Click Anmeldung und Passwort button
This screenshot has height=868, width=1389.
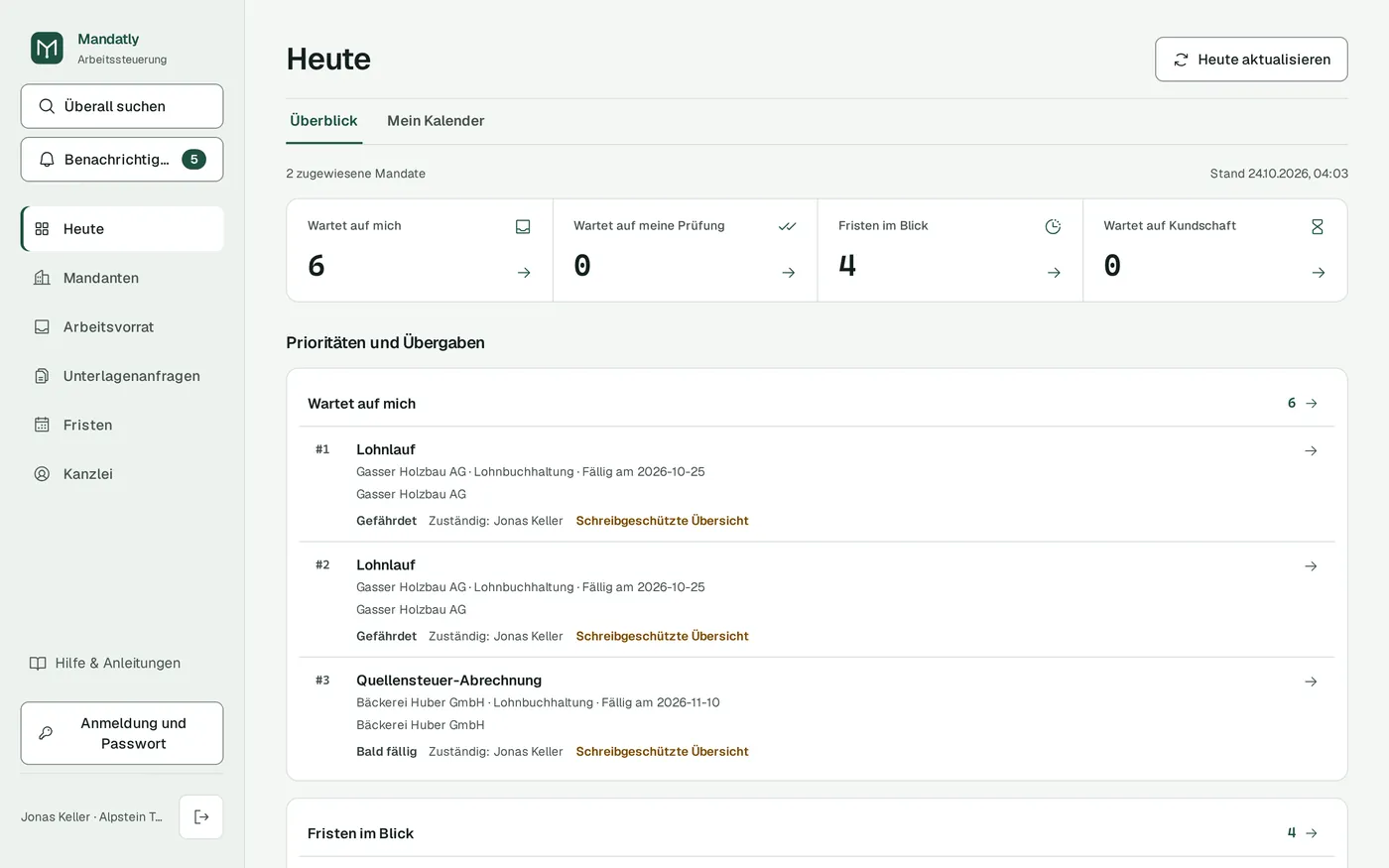click(x=122, y=733)
